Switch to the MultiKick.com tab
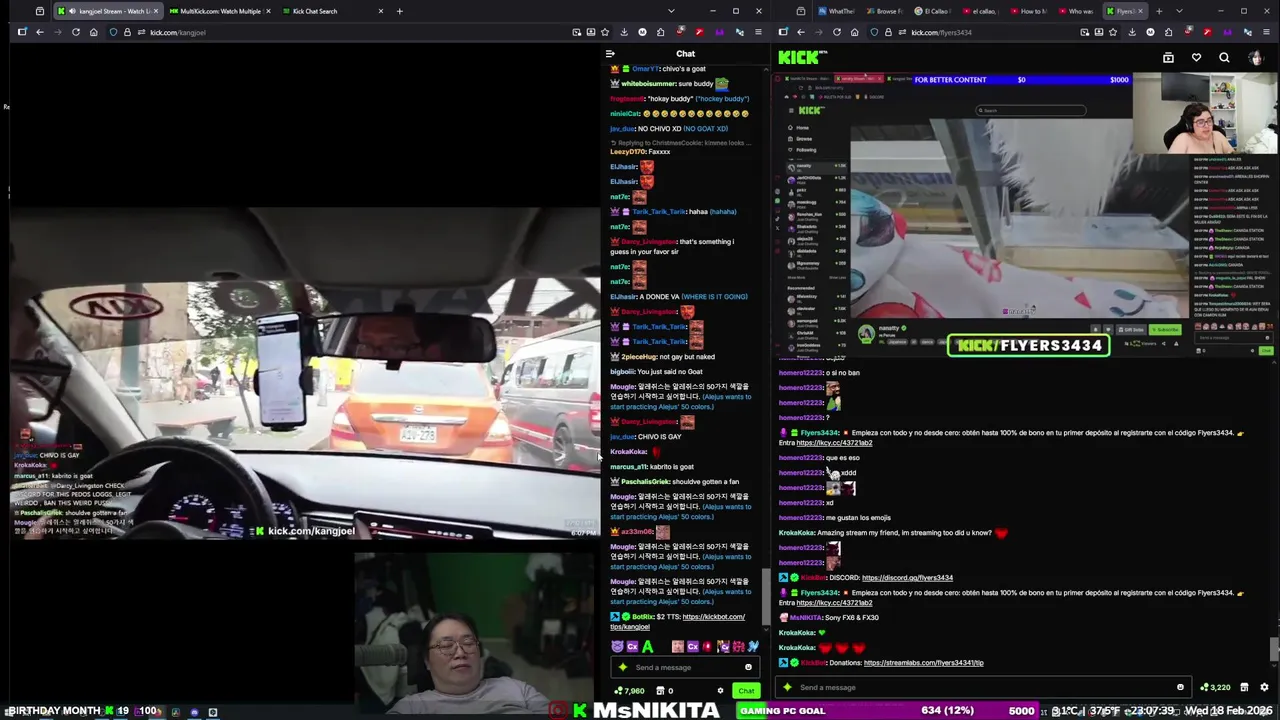The height and width of the screenshot is (720, 1280). tap(220, 11)
